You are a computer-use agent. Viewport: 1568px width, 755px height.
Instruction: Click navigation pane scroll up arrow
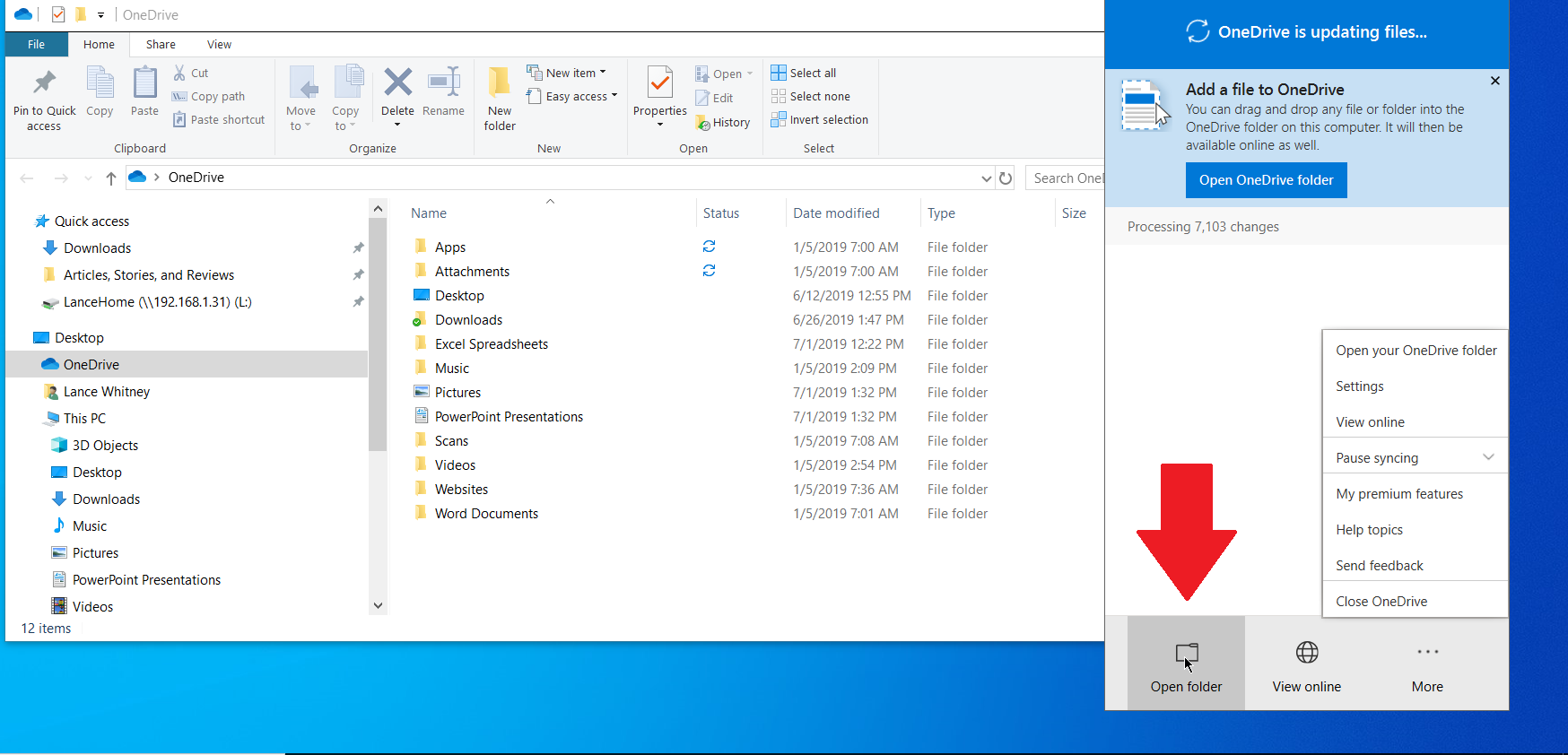378,209
